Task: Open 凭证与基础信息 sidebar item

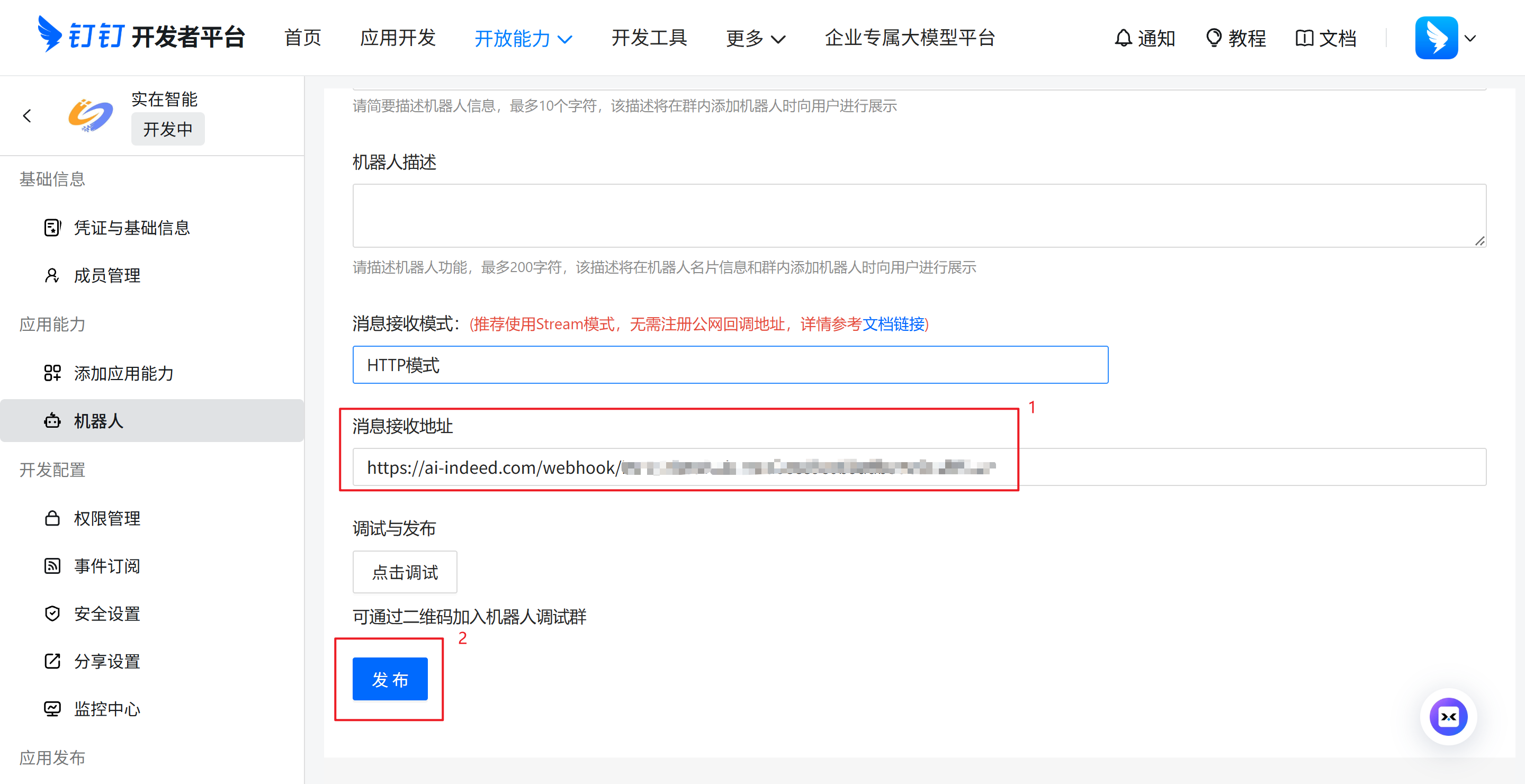Action: (x=131, y=228)
